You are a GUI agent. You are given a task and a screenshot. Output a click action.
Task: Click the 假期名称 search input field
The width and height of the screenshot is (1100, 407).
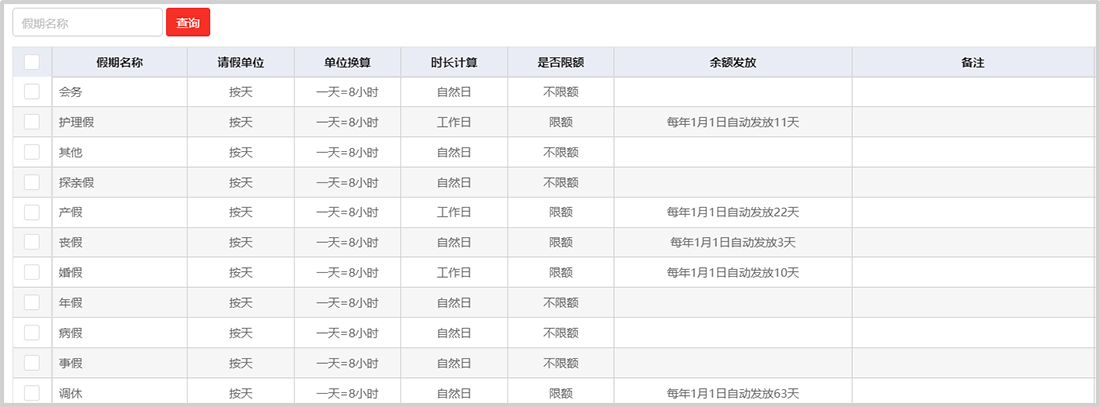coord(87,22)
